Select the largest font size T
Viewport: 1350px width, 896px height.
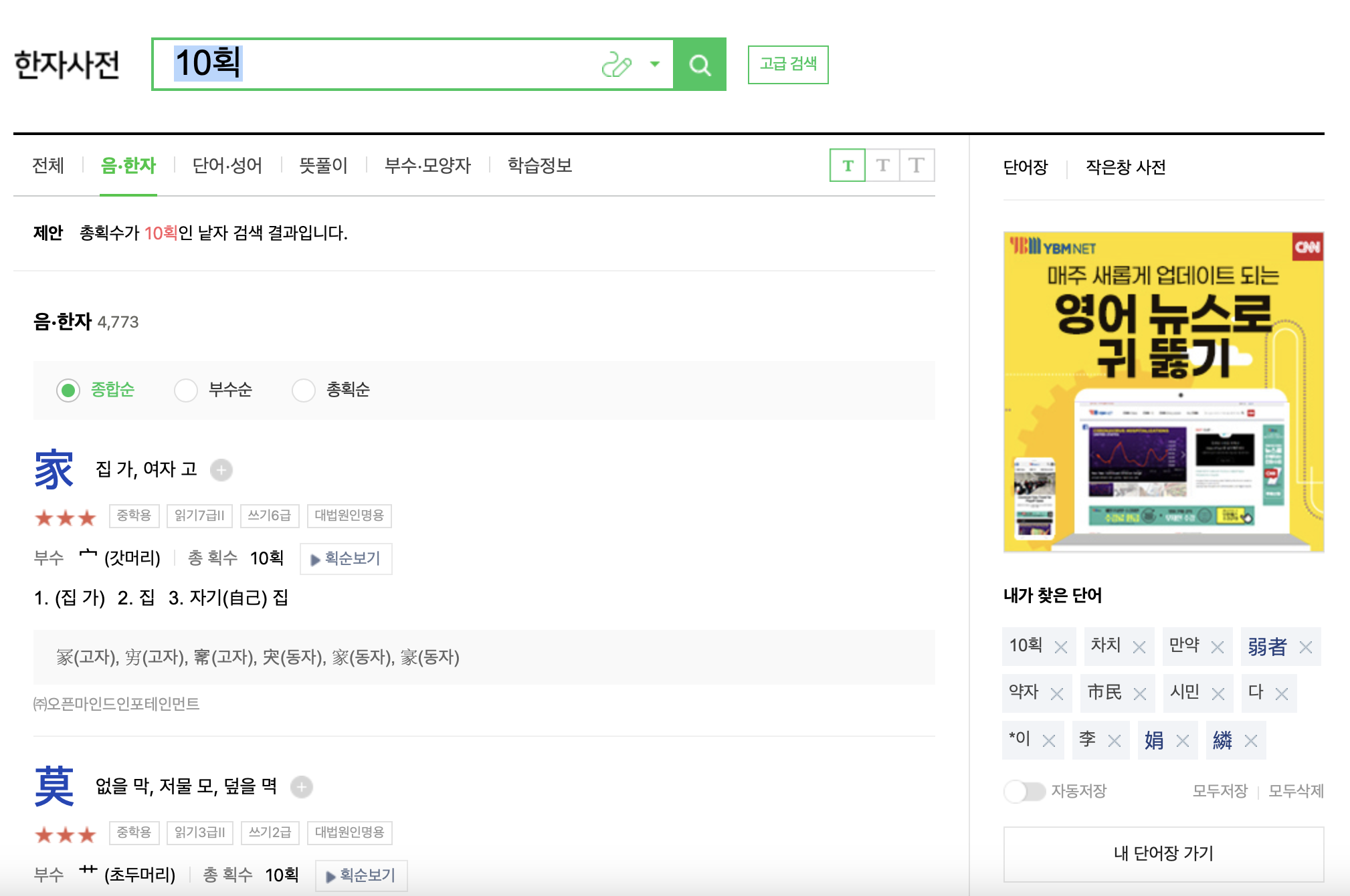(917, 166)
